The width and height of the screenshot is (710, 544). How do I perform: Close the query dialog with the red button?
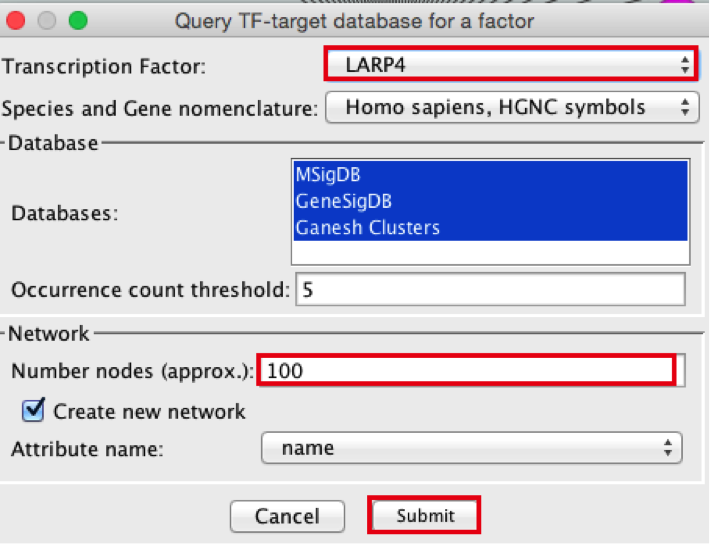(16, 20)
